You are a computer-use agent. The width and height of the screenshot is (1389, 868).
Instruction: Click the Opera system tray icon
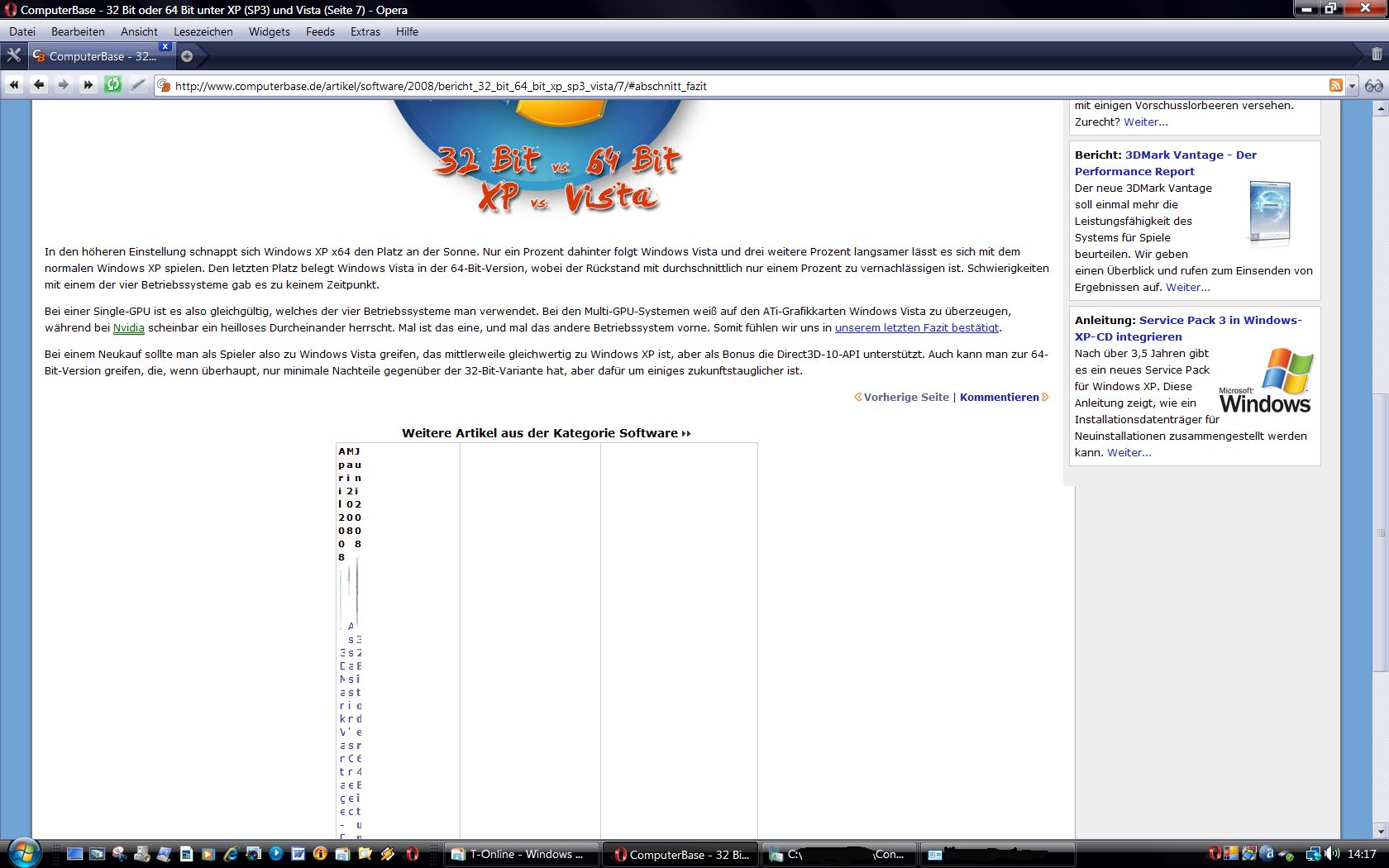[x=1215, y=854]
